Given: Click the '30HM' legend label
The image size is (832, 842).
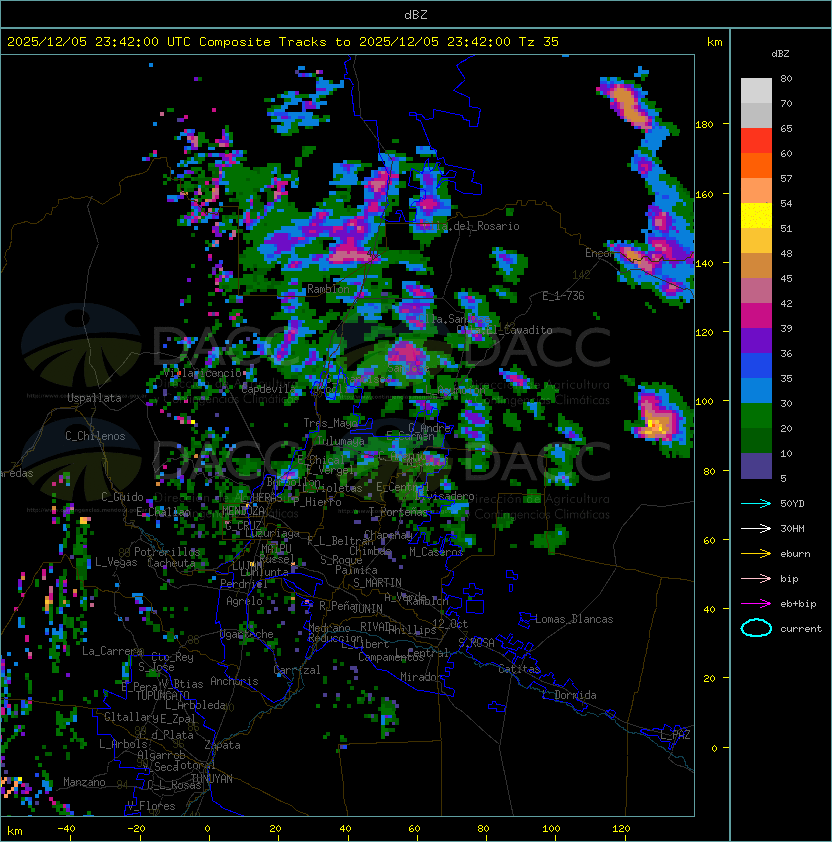Looking at the screenshot, I should (792, 529).
